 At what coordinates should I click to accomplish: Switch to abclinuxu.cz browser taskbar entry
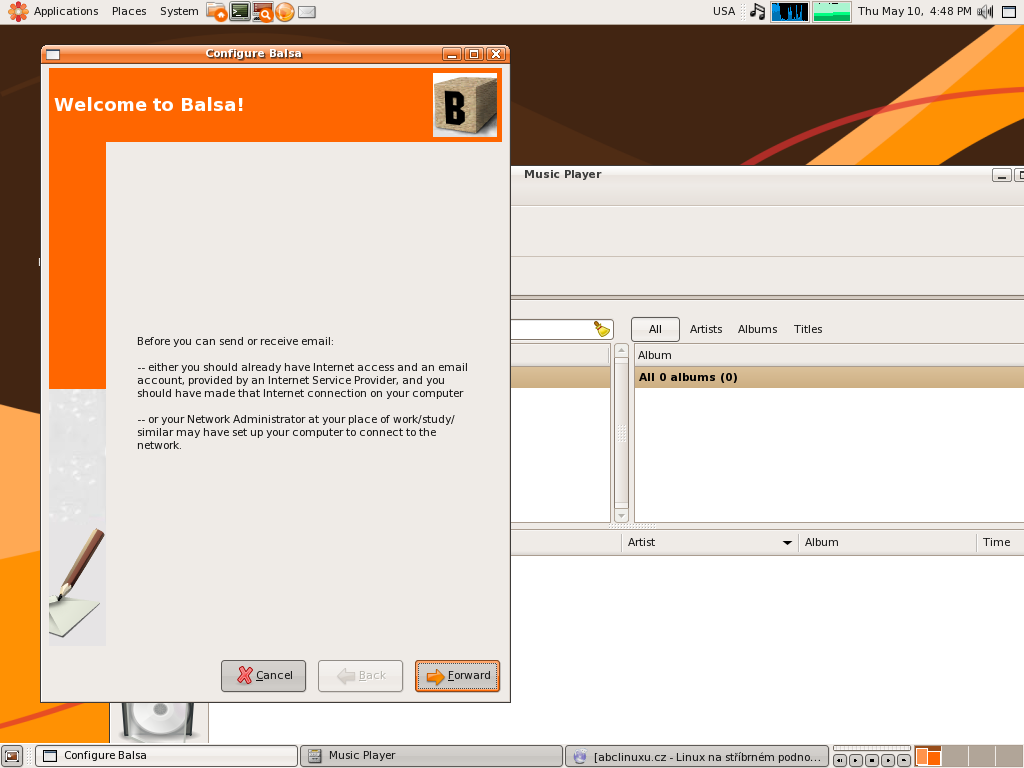(697, 756)
